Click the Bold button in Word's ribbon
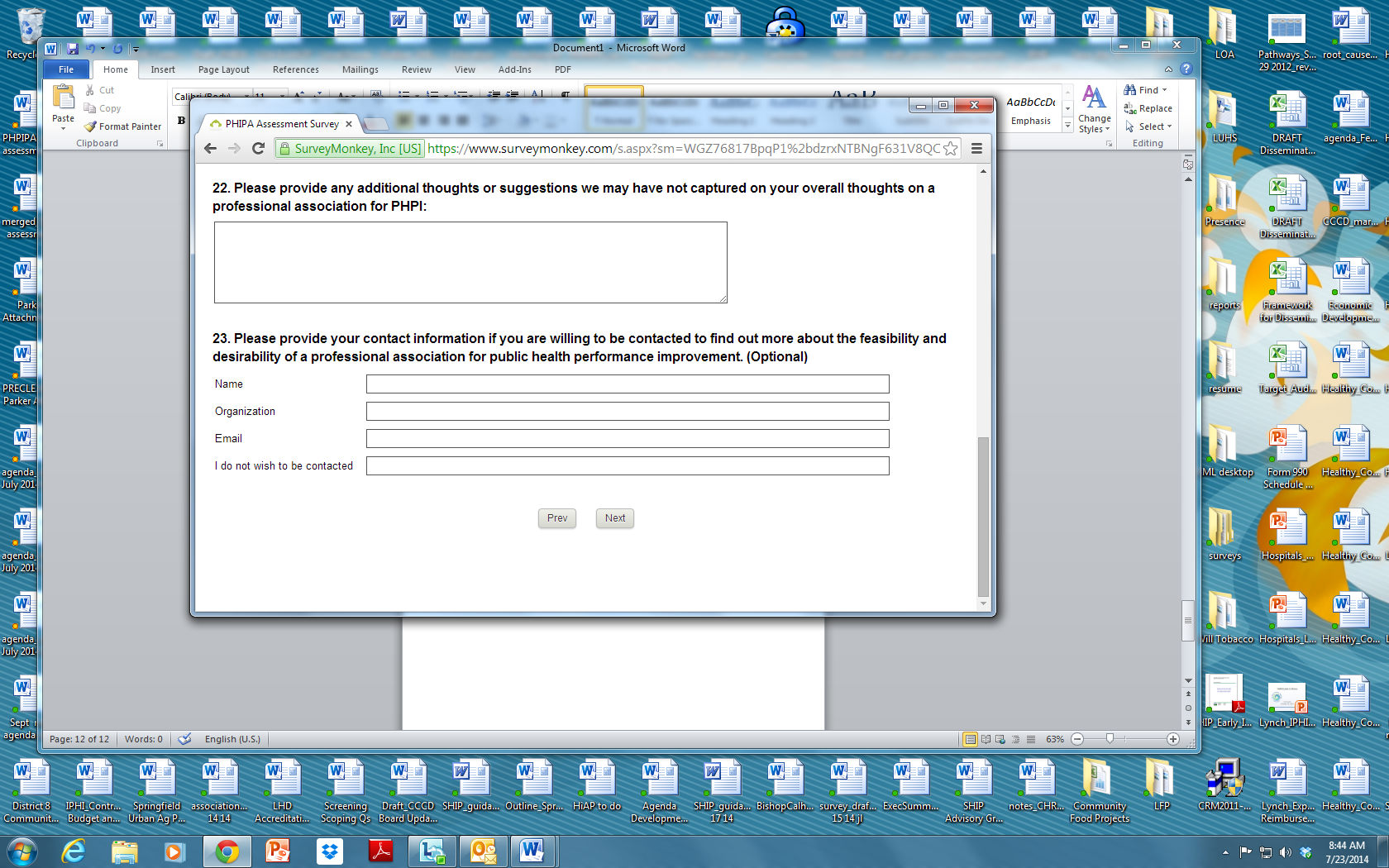 (x=181, y=121)
